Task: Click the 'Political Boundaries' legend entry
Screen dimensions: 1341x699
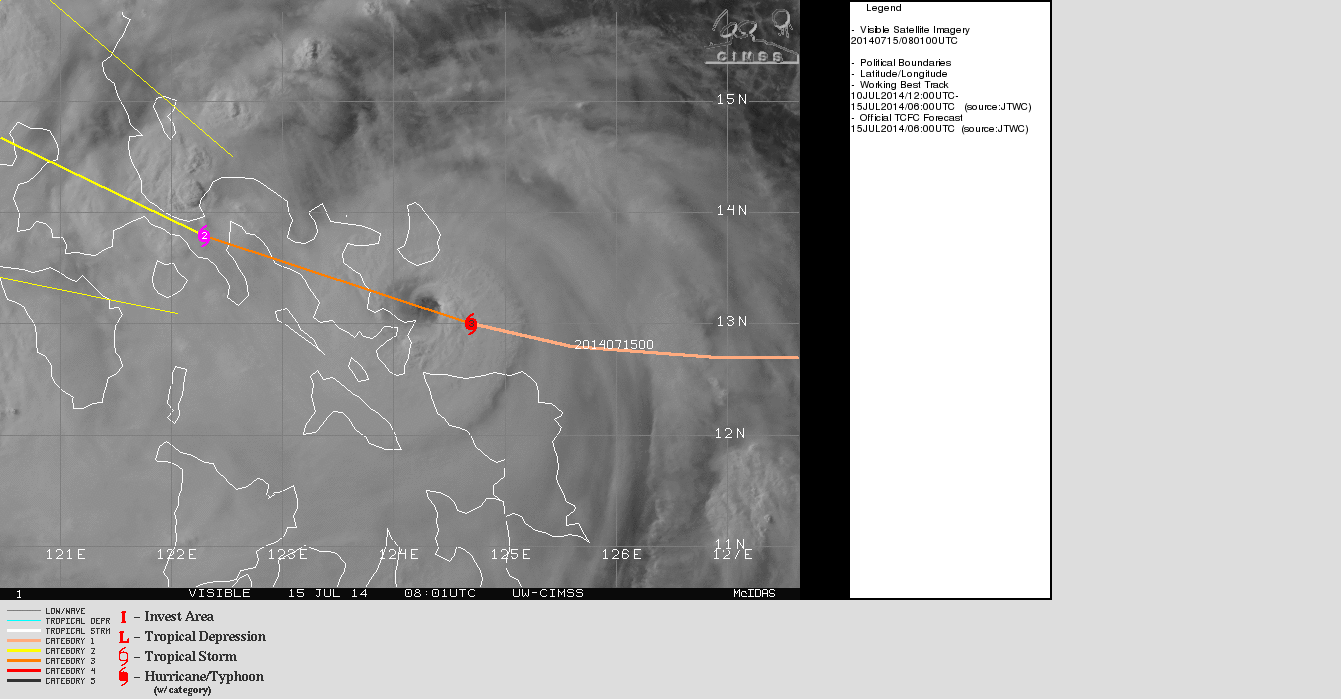Action: coord(906,63)
